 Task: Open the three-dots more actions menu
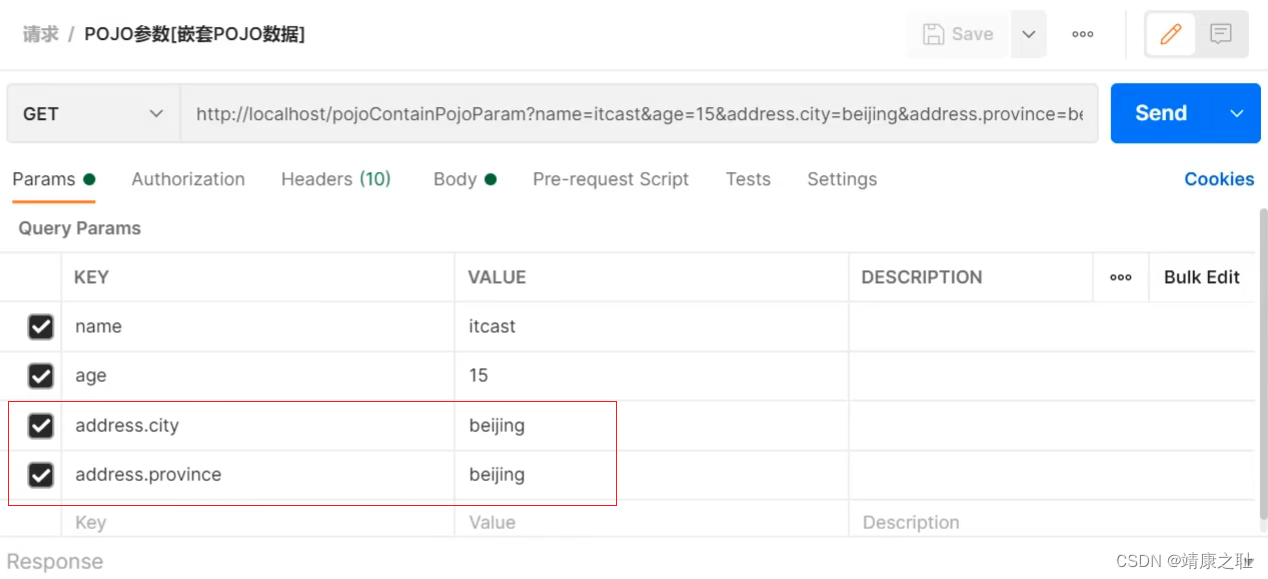click(1082, 34)
